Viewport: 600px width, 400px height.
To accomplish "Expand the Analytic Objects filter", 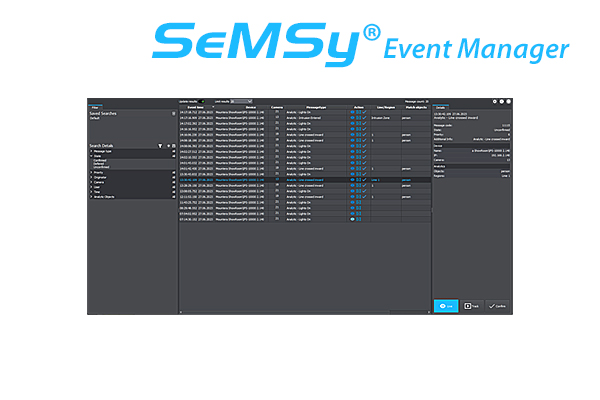I will point(91,197).
